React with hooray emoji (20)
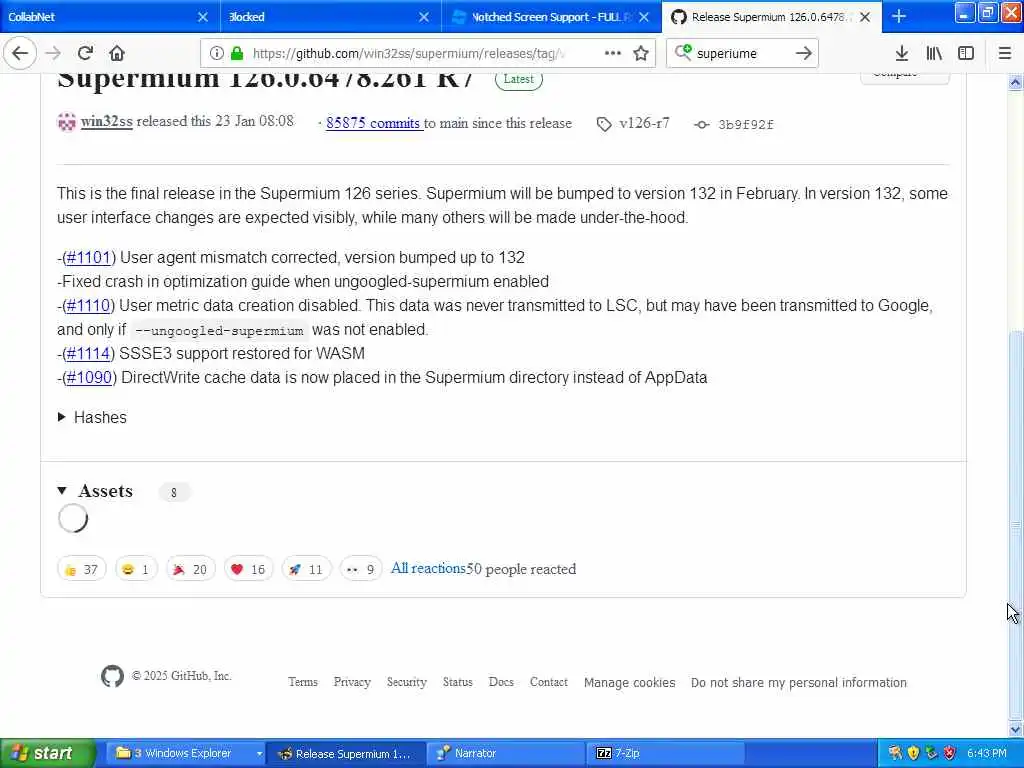 coord(190,569)
